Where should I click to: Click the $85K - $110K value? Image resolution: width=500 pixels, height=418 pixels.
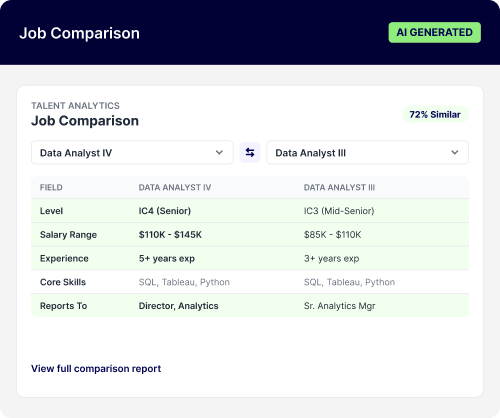pos(332,235)
